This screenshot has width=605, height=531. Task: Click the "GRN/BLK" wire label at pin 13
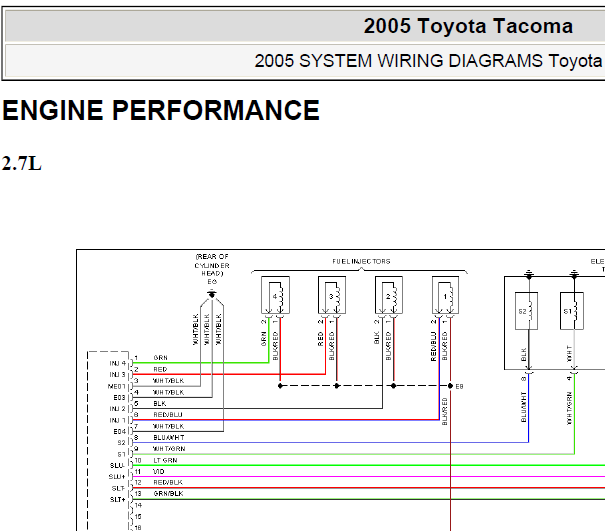[168, 494]
